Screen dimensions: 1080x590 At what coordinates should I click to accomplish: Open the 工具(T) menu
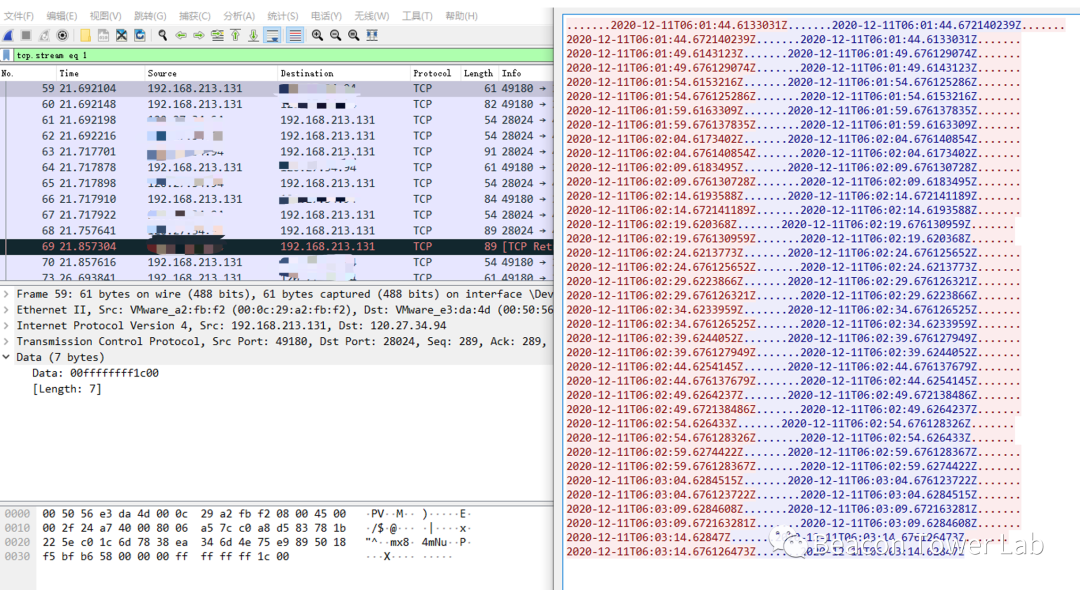417,15
